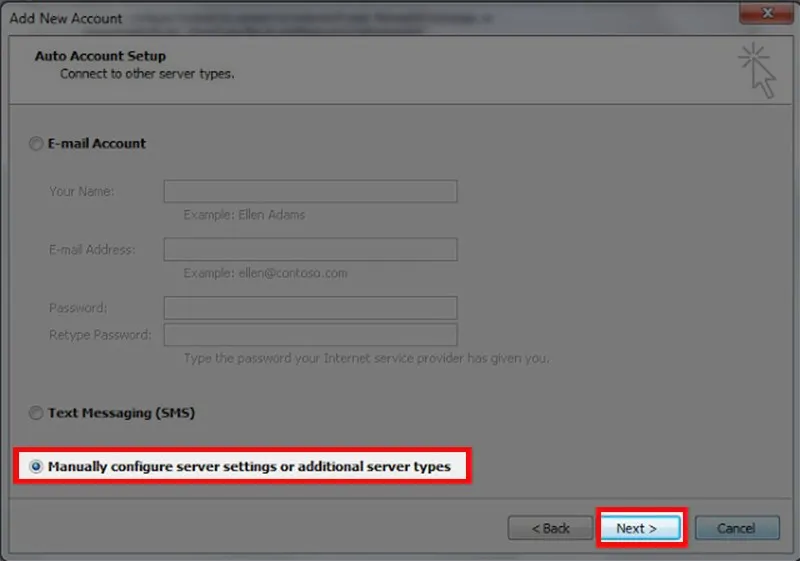Click the "Example: Ellen Adams" hint text
This screenshot has width=800, height=561.
point(245,215)
